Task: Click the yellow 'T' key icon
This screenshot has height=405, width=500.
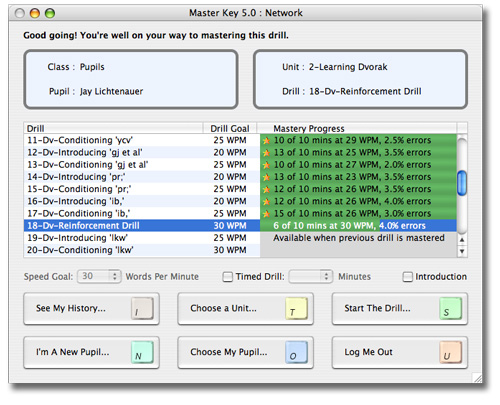Action: point(296,309)
